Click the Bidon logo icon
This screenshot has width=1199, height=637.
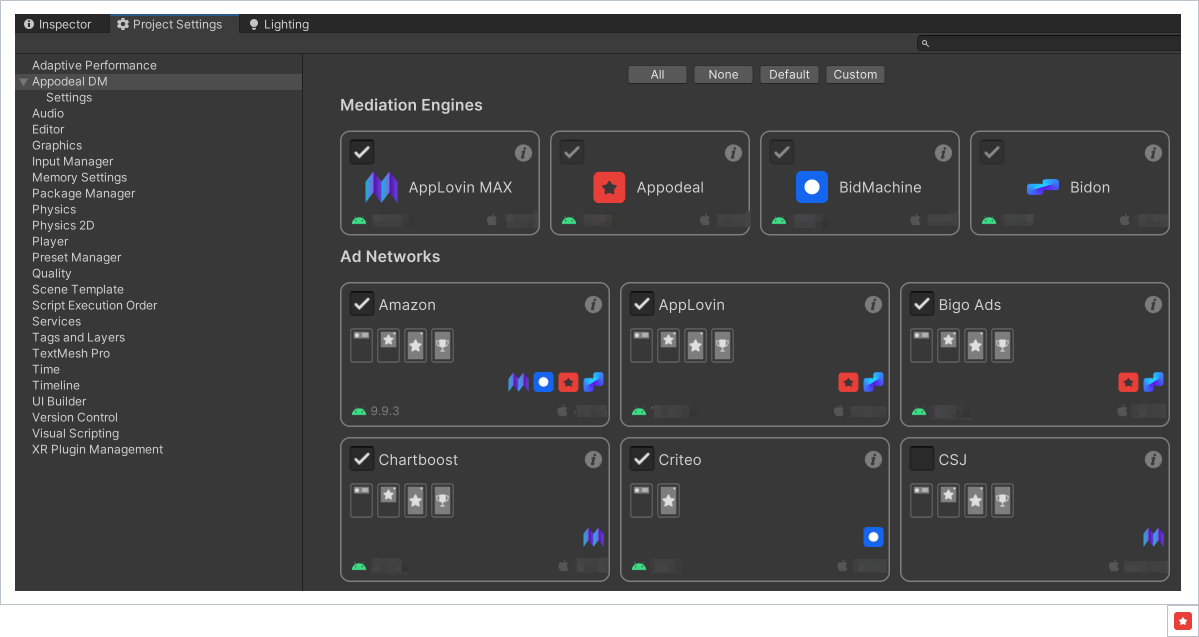(1042, 187)
